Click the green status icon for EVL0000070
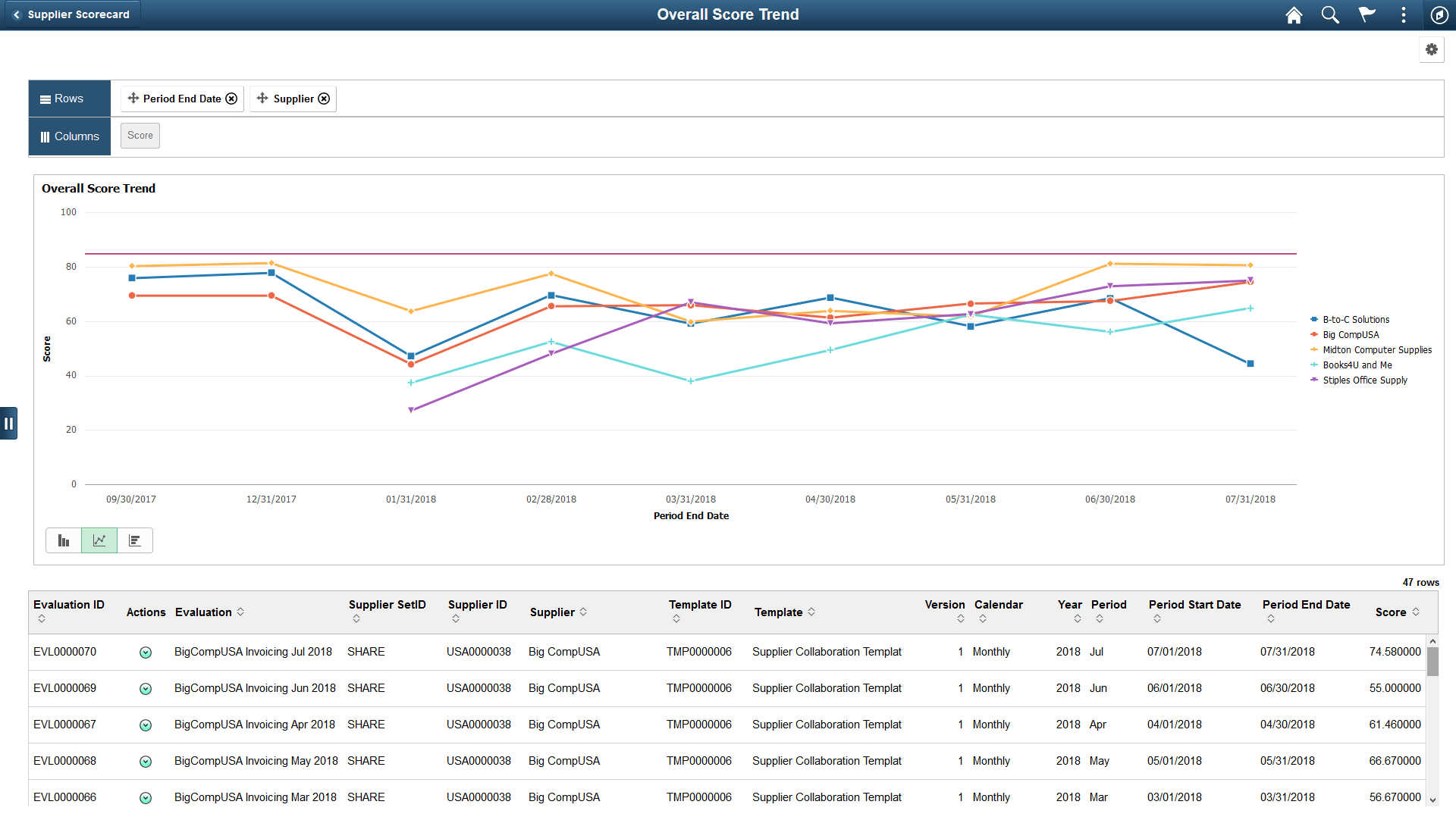The height and width of the screenshot is (817, 1456). pos(146,652)
